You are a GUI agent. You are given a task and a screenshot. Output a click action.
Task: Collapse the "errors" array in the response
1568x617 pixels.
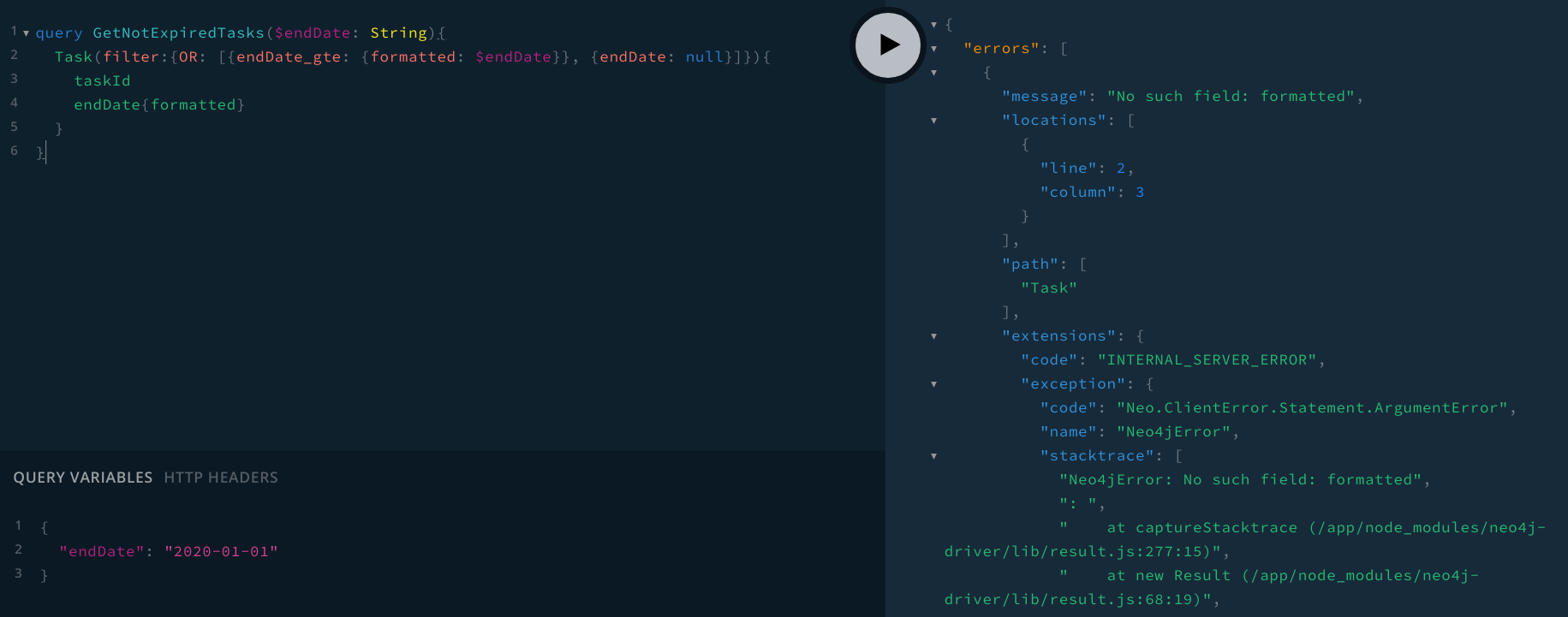(x=934, y=49)
